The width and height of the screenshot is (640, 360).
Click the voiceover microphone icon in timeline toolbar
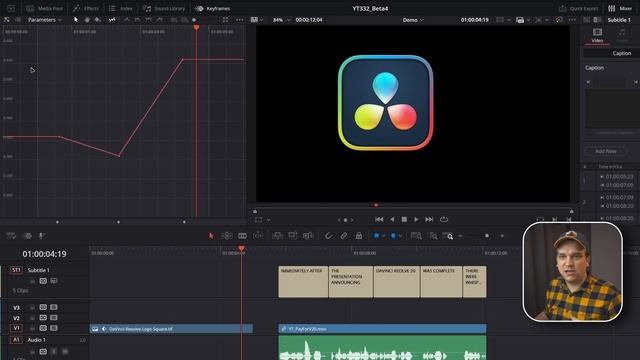(41, 236)
